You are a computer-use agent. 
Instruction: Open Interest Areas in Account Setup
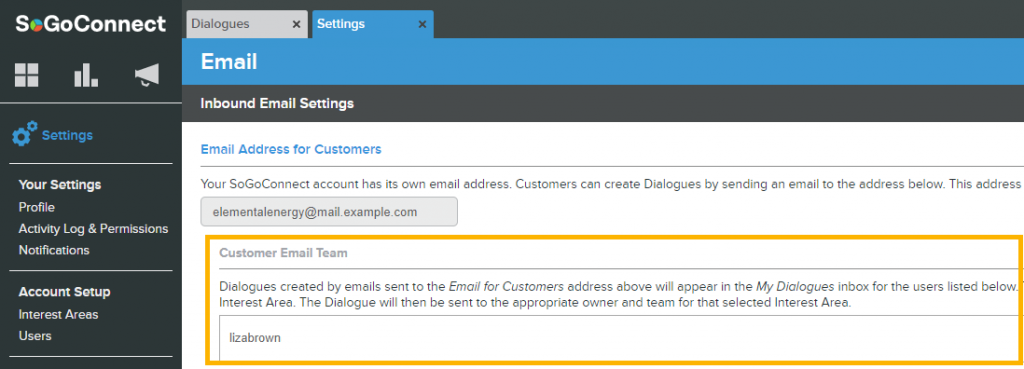(58, 314)
